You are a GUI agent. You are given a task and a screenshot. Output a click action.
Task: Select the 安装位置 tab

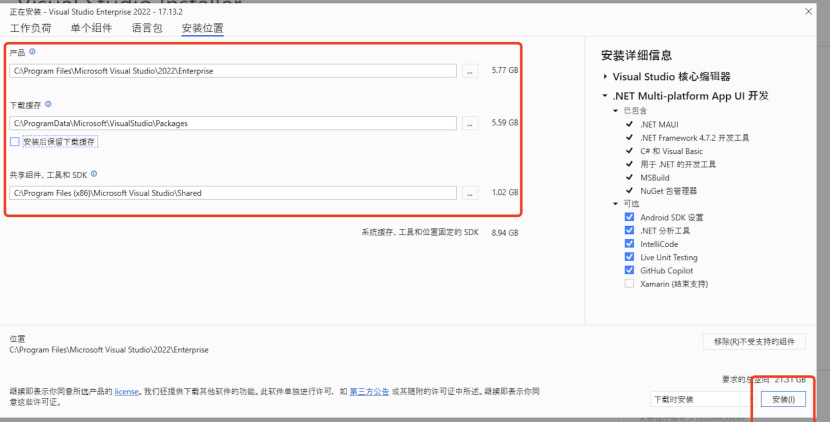[x=202, y=28]
